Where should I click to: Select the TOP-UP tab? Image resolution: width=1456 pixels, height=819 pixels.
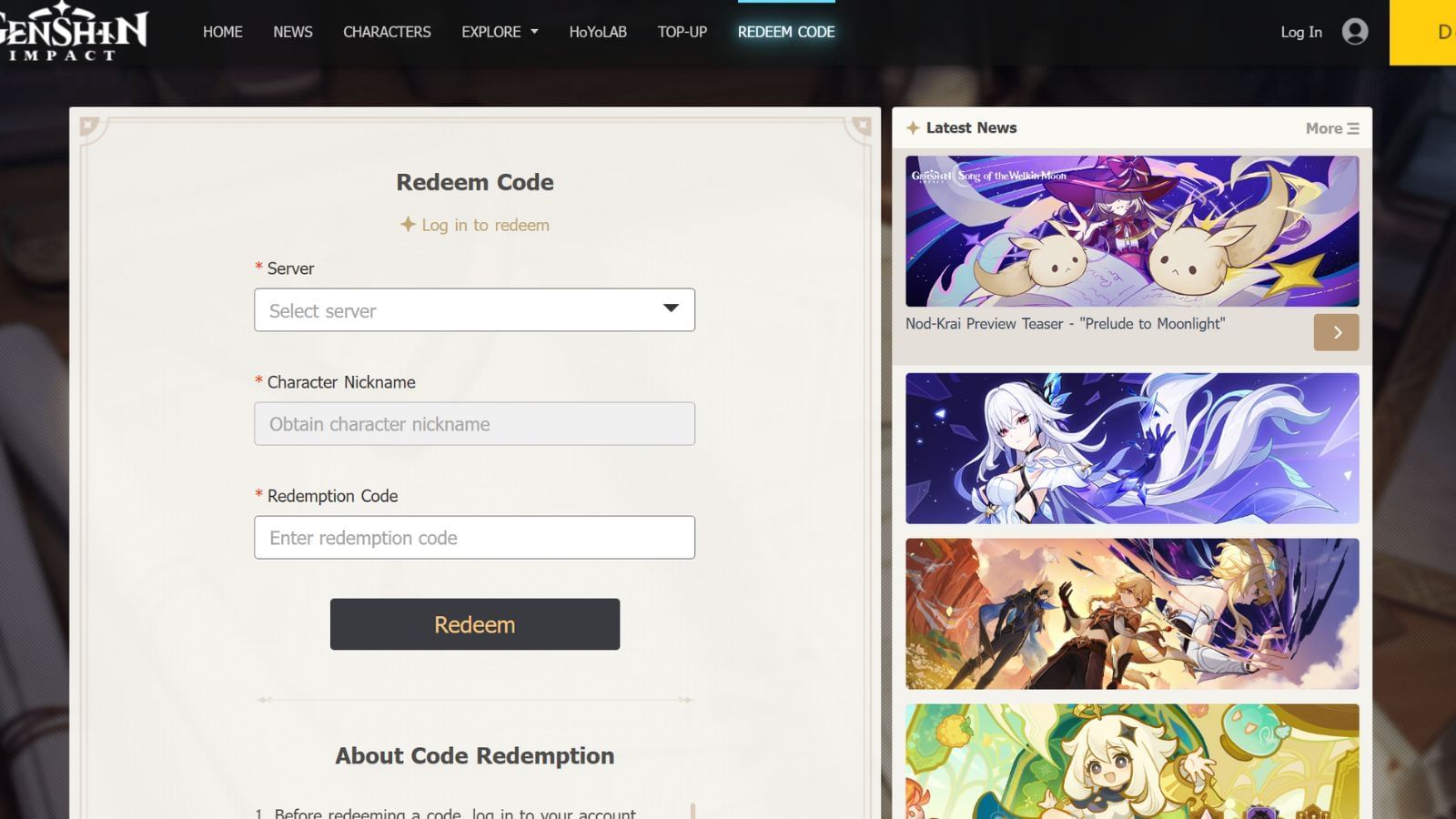pos(682,32)
